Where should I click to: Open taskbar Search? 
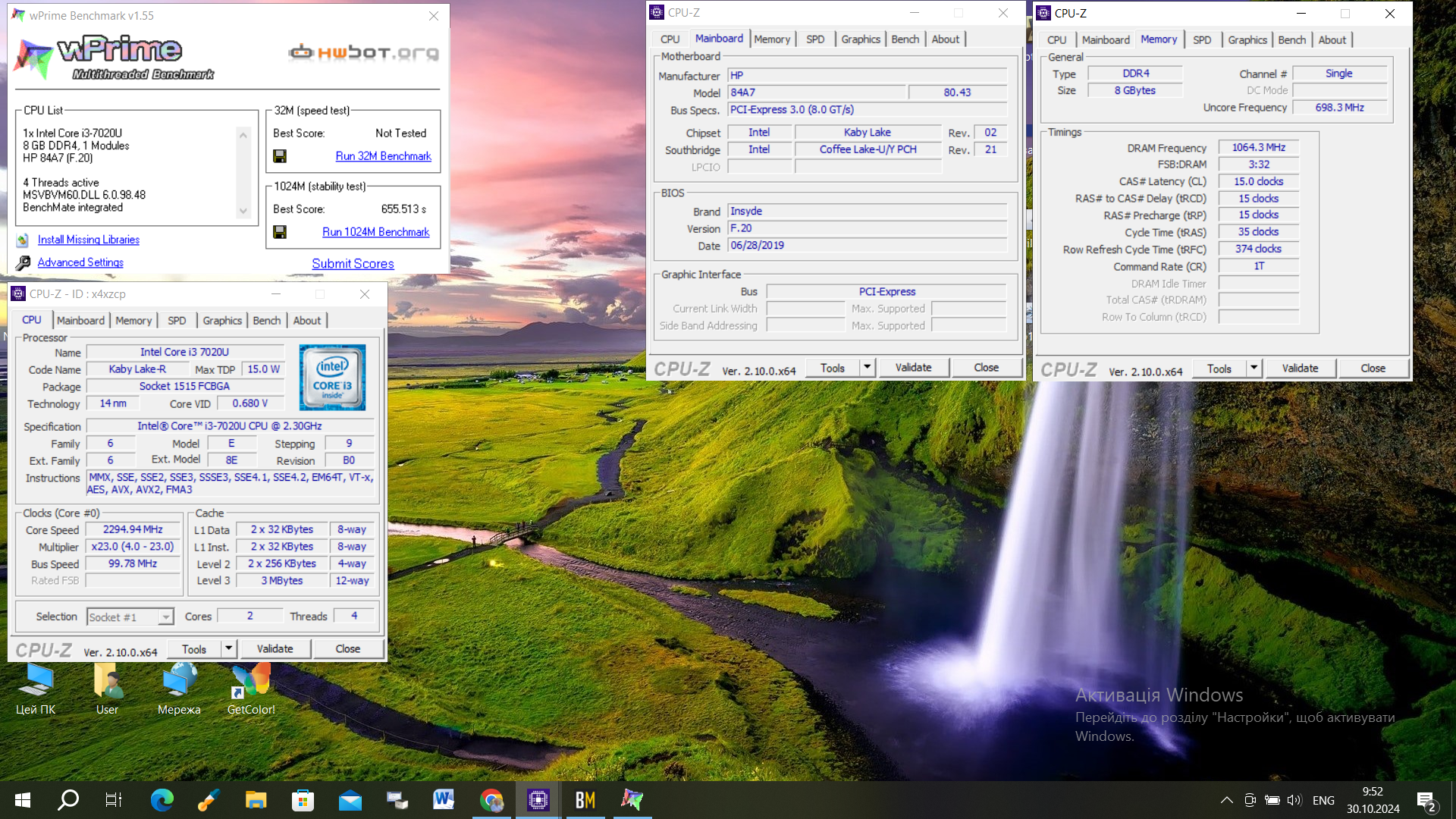68,800
